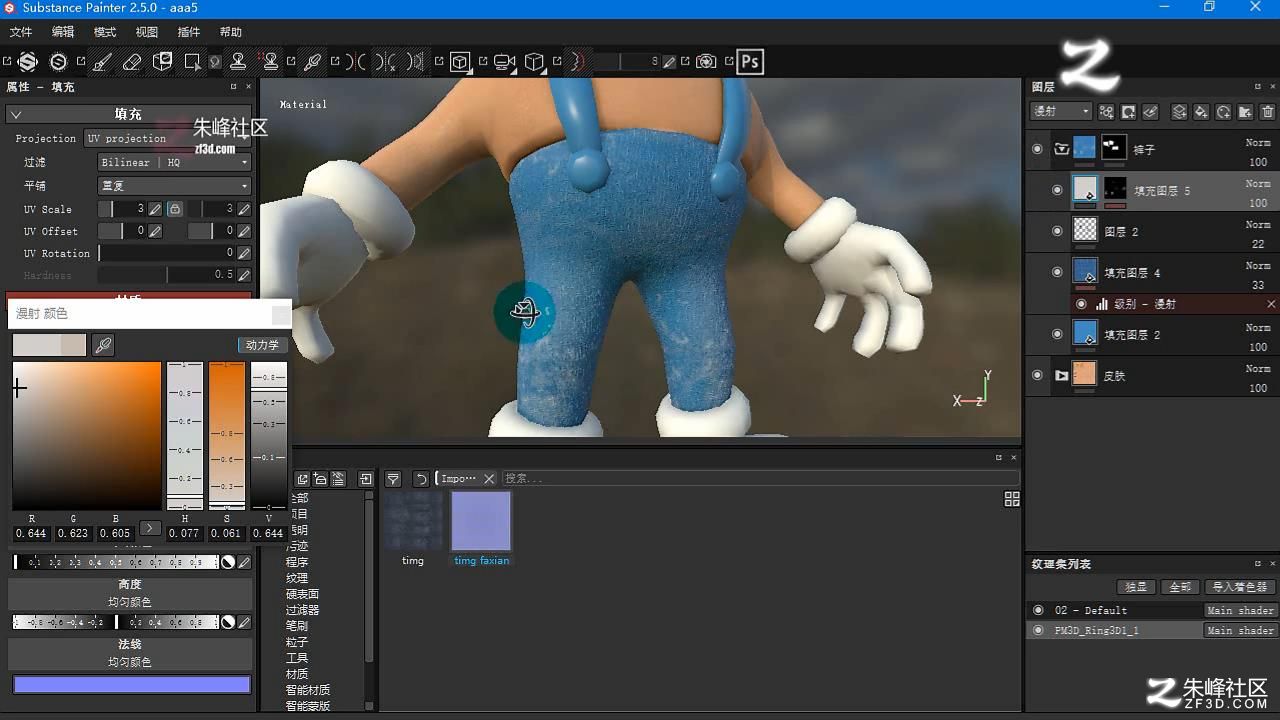Viewport: 1280px width, 720px height.
Task: Select 智能材质 category in shelf
Action: coord(308,690)
